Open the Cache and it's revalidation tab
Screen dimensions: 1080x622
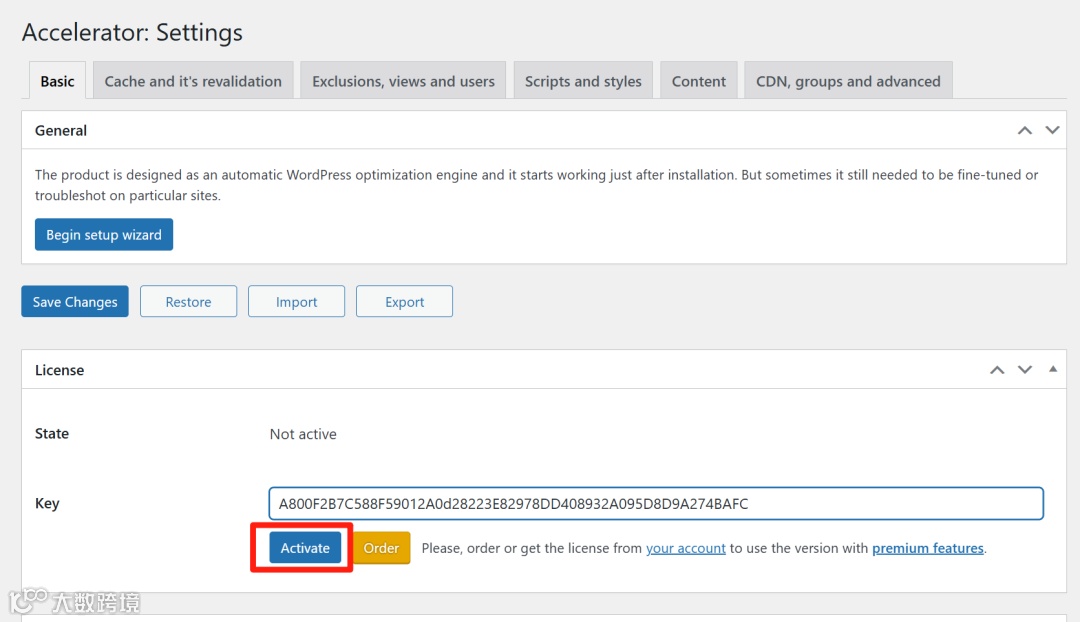tap(193, 81)
